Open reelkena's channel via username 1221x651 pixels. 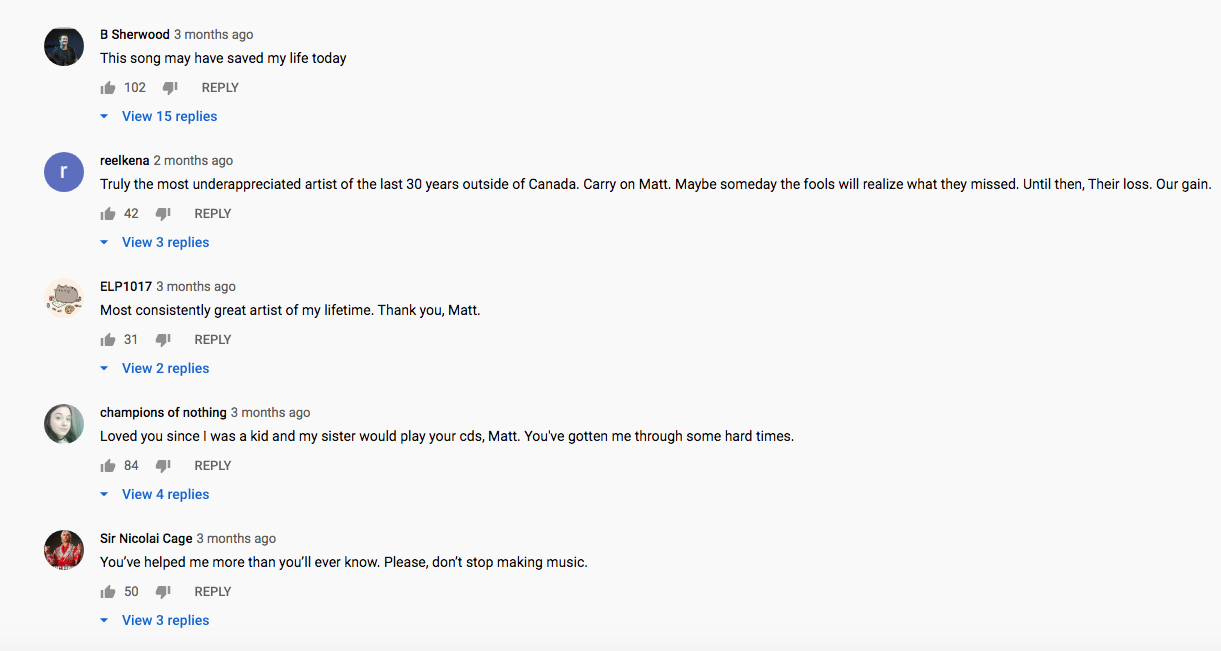coord(125,160)
